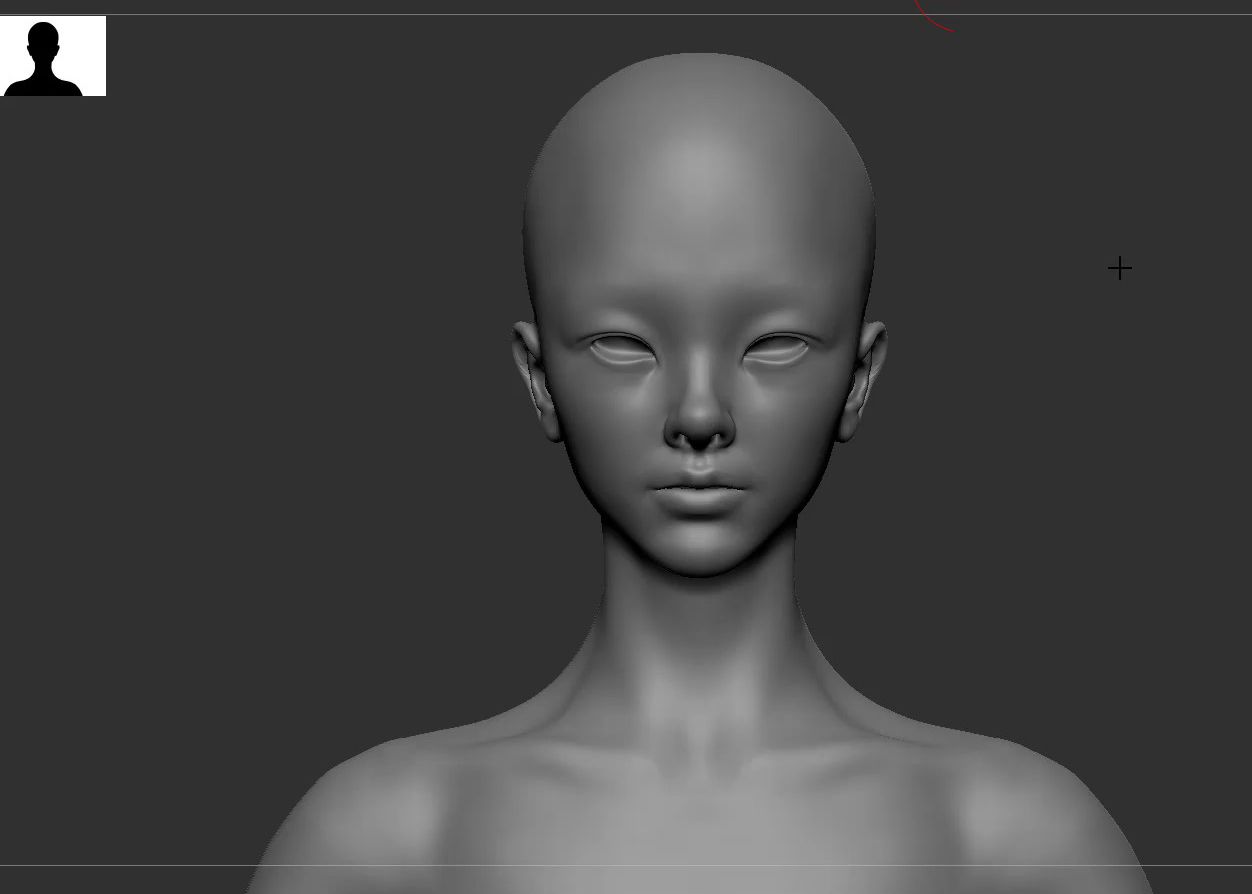Click the eye on the right side
This screenshot has height=894, width=1252.
tap(777, 350)
